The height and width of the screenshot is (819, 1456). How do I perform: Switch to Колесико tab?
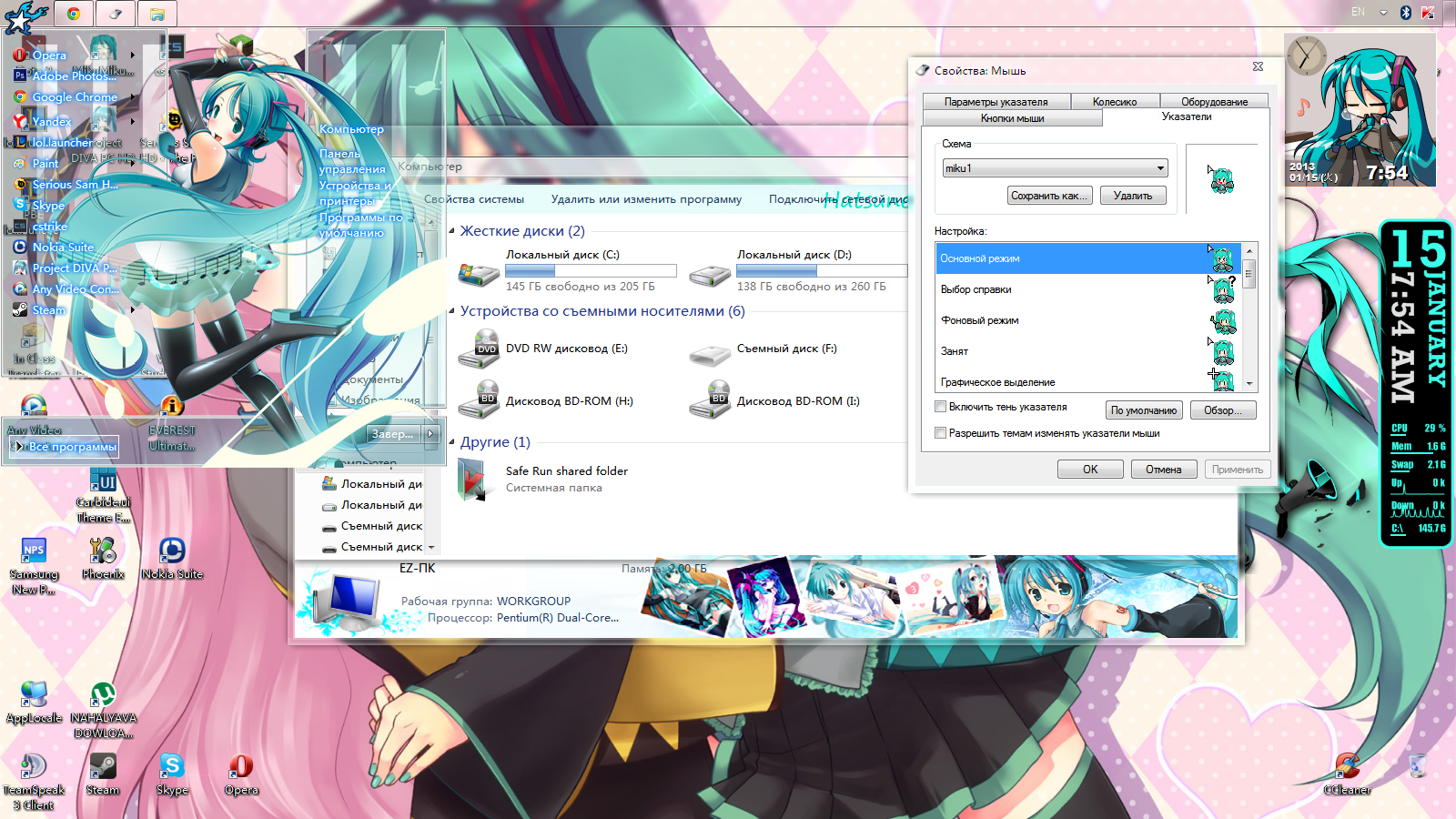(x=1115, y=102)
